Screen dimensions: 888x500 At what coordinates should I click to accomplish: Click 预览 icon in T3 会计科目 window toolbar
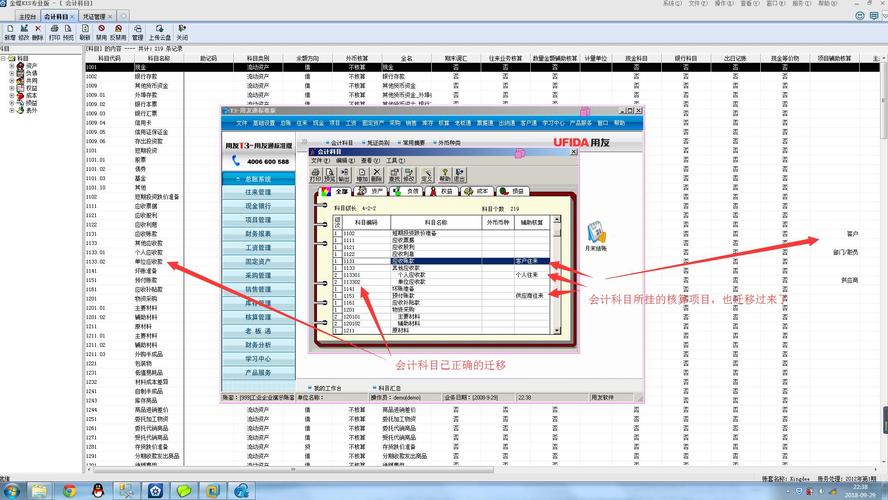click(330, 175)
